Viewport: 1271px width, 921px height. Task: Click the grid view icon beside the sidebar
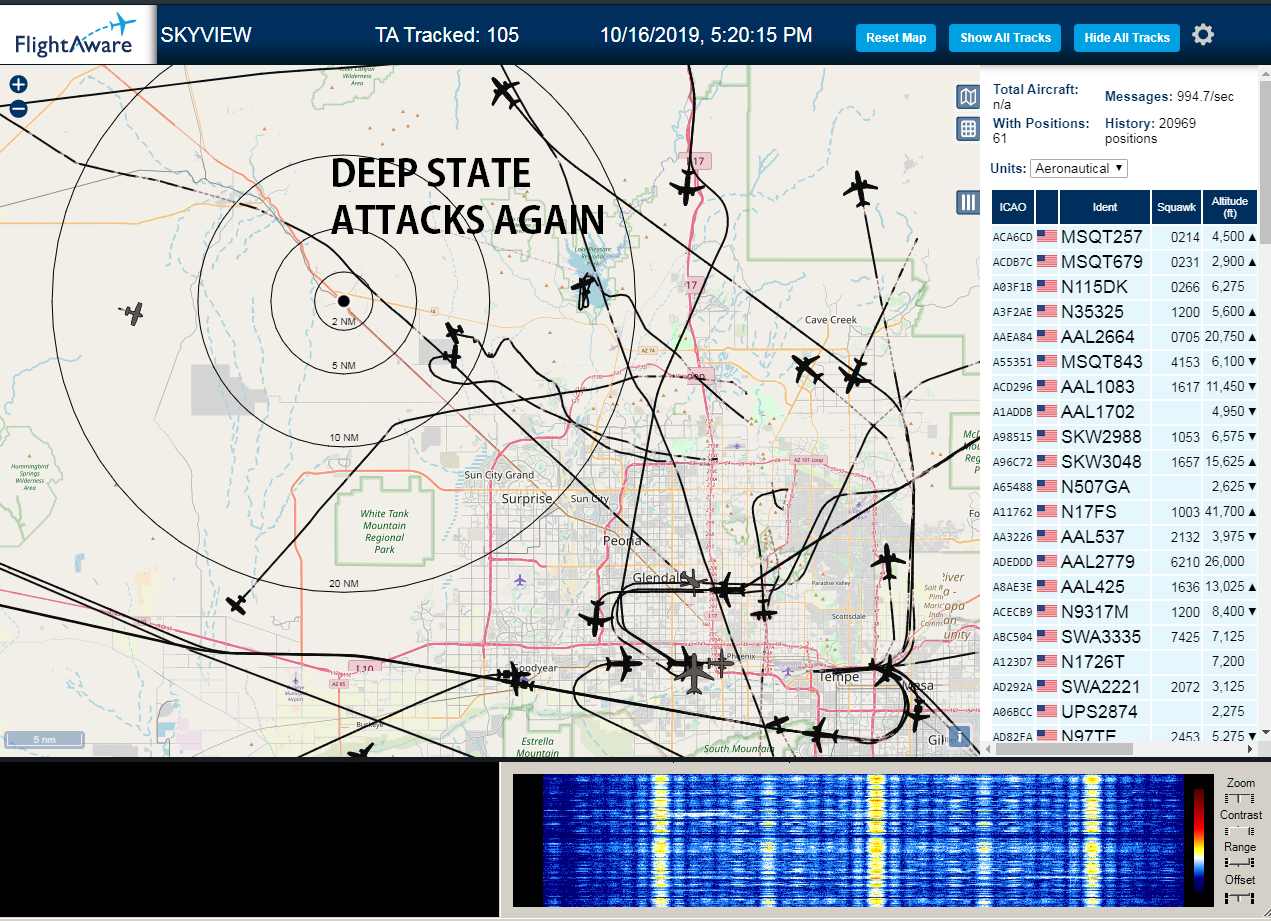click(x=967, y=128)
